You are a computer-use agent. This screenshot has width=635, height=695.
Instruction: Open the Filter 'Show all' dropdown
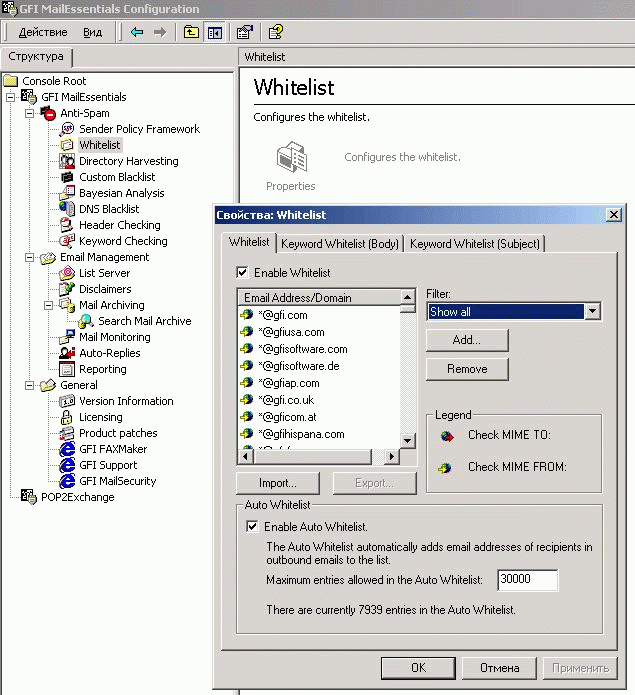pyautogui.click(x=592, y=312)
